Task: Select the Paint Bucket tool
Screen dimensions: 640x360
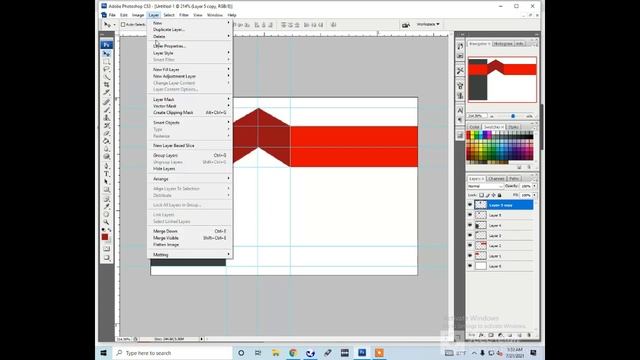Action: click(107, 141)
